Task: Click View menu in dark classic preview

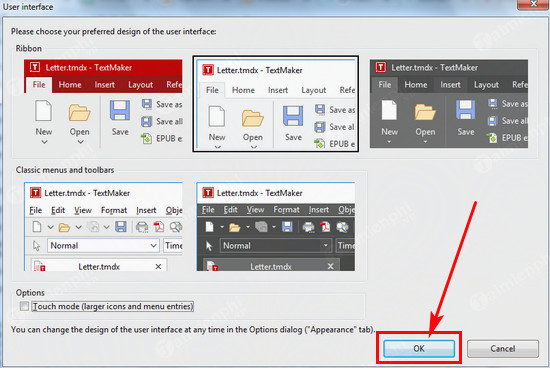Action: (255, 210)
